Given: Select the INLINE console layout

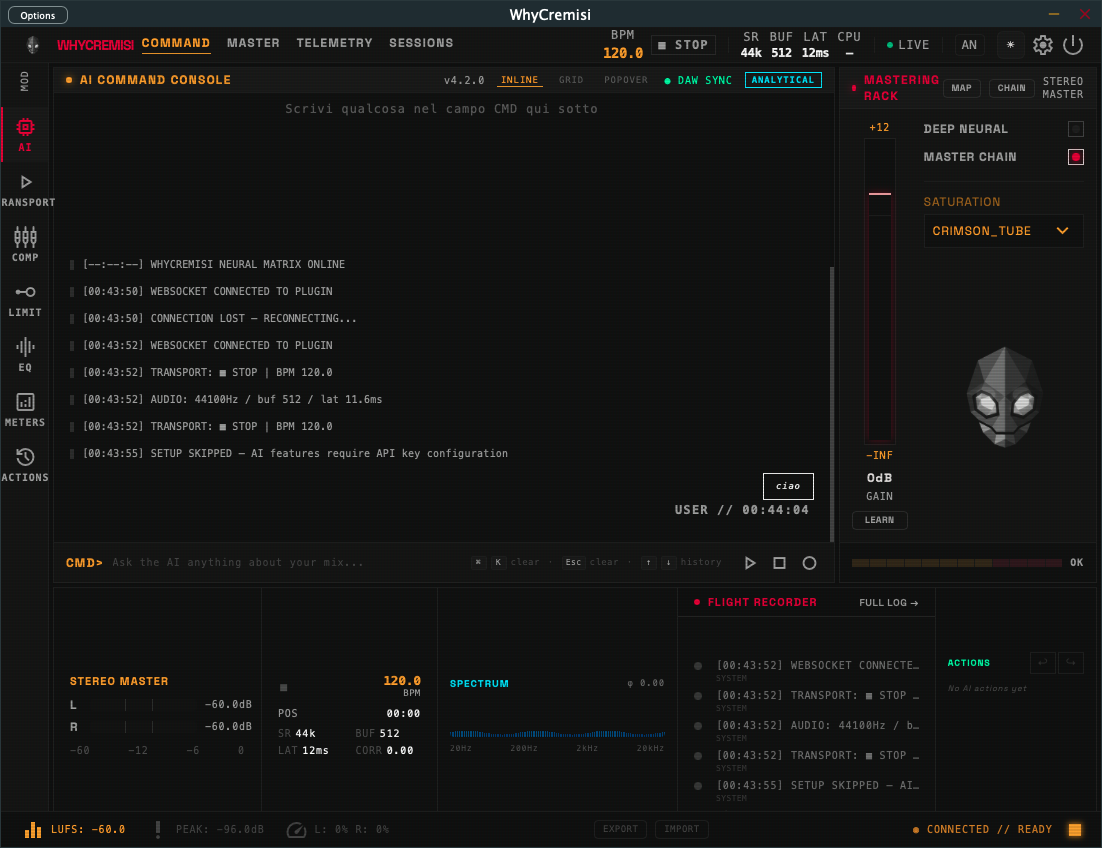Looking at the screenshot, I should pyautogui.click(x=519, y=80).
